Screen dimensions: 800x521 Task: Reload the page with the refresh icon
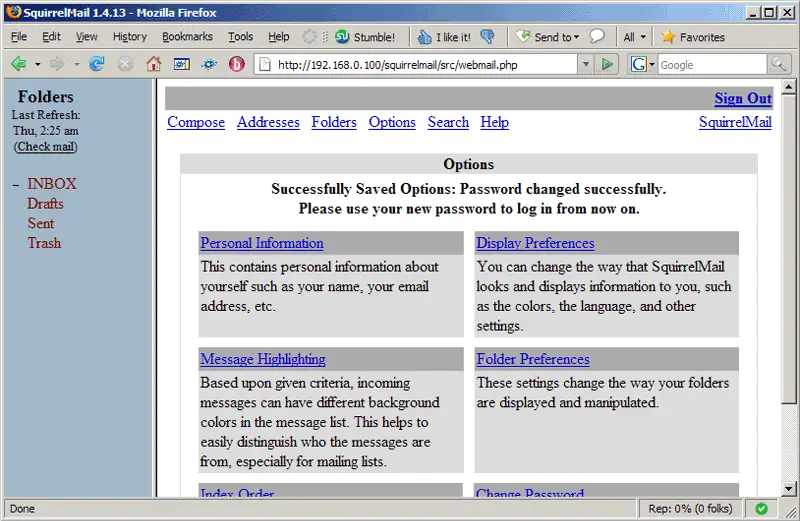pos(96,64)
